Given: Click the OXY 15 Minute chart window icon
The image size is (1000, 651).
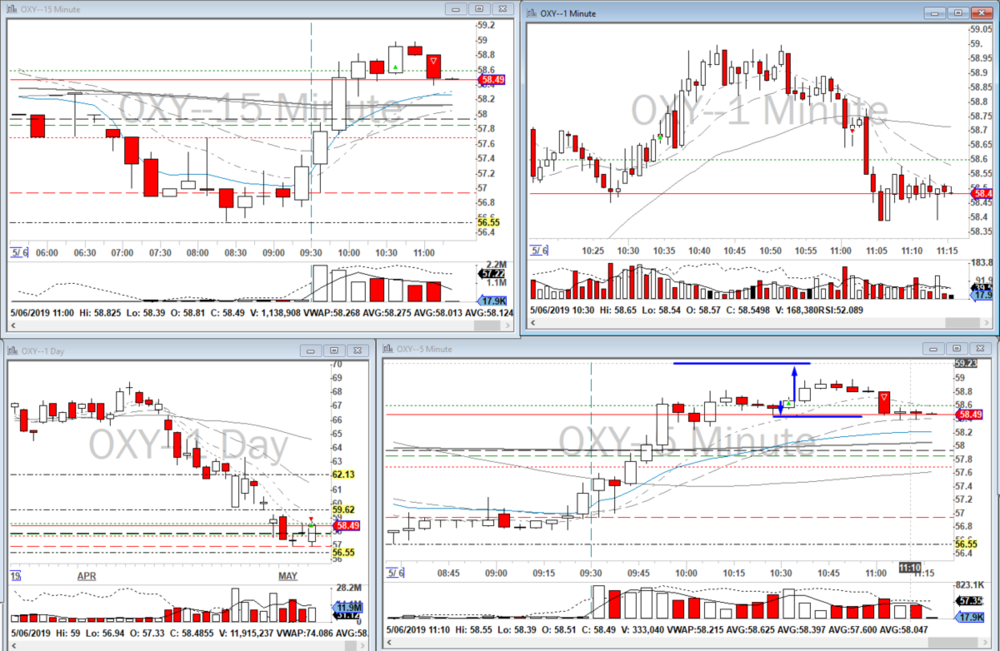Looking at the screenshot, I should [12, 9].
